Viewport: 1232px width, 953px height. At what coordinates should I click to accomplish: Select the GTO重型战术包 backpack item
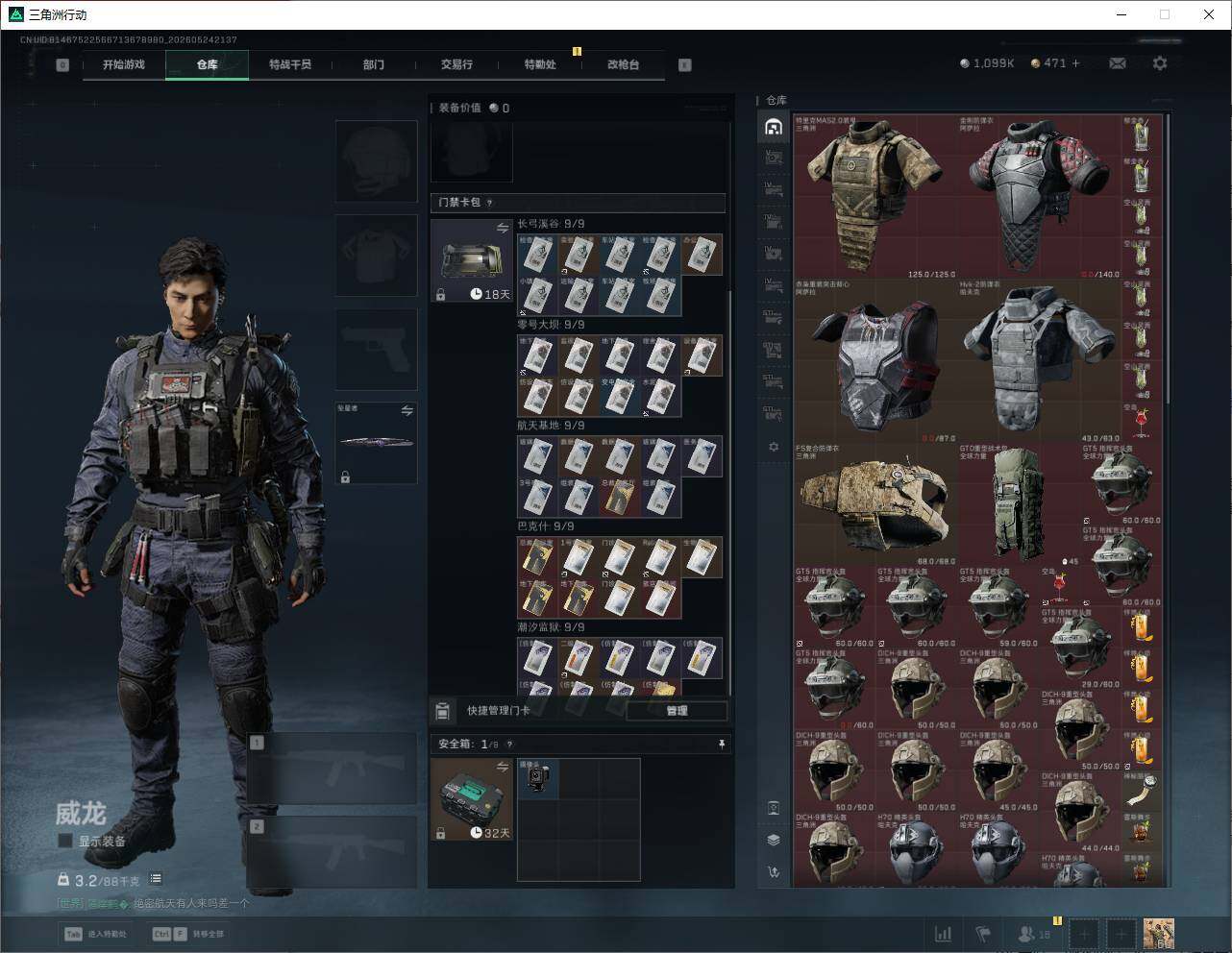(x=1020, y=504)
